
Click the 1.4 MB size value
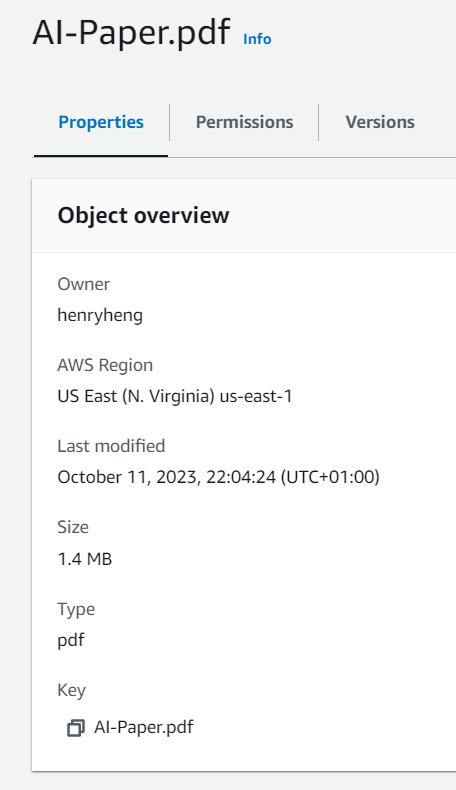click(85, 559)
